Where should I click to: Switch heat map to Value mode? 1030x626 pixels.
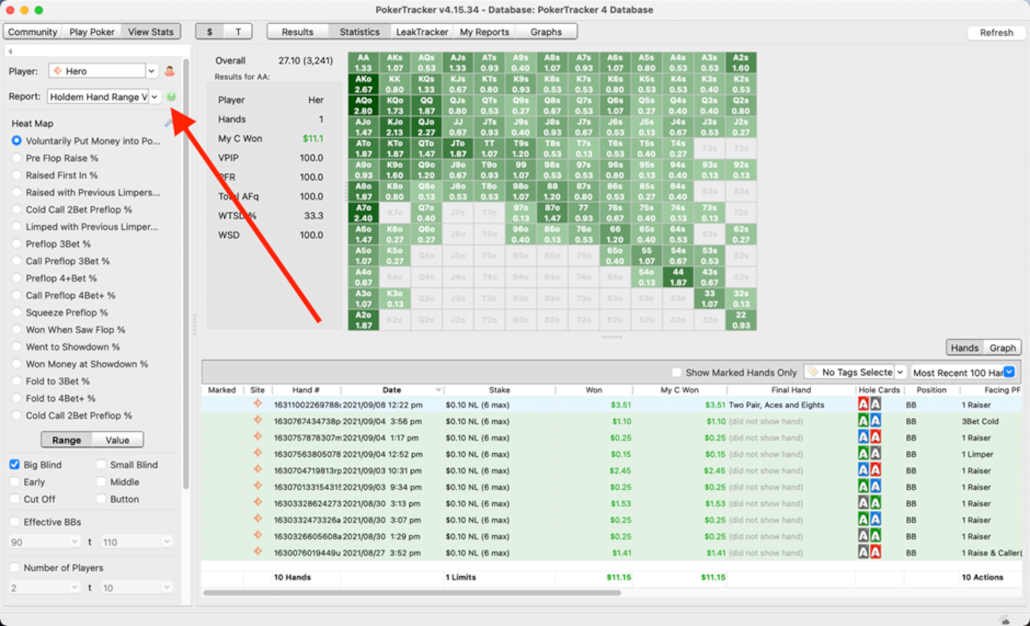117,440
